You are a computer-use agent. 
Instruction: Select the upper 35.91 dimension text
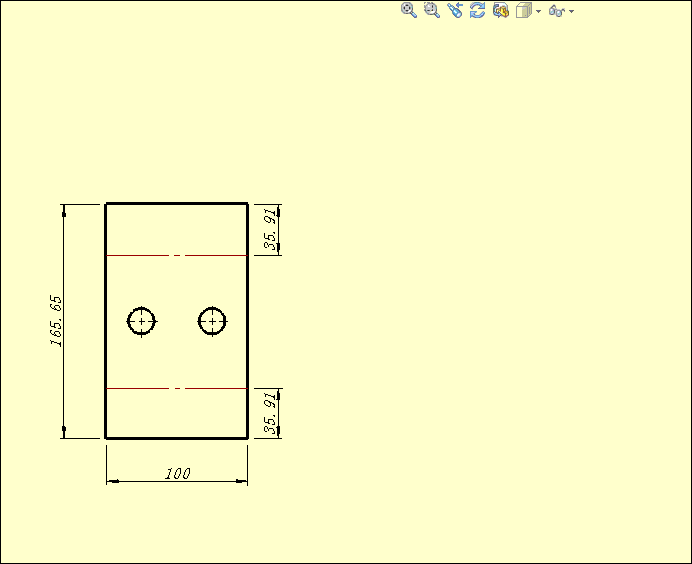pyautogui.click(x=270, y=229)
